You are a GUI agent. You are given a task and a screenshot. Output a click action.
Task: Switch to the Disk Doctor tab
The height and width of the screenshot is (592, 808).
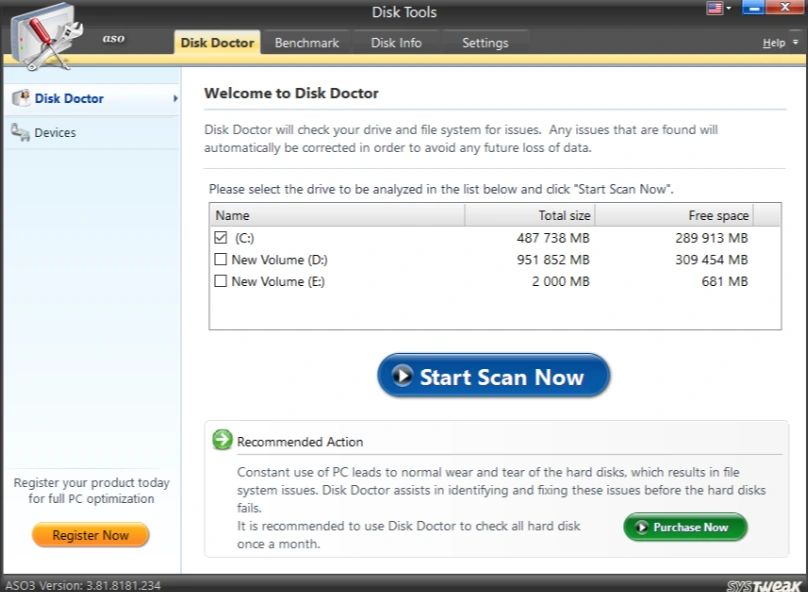coord(217,43)
